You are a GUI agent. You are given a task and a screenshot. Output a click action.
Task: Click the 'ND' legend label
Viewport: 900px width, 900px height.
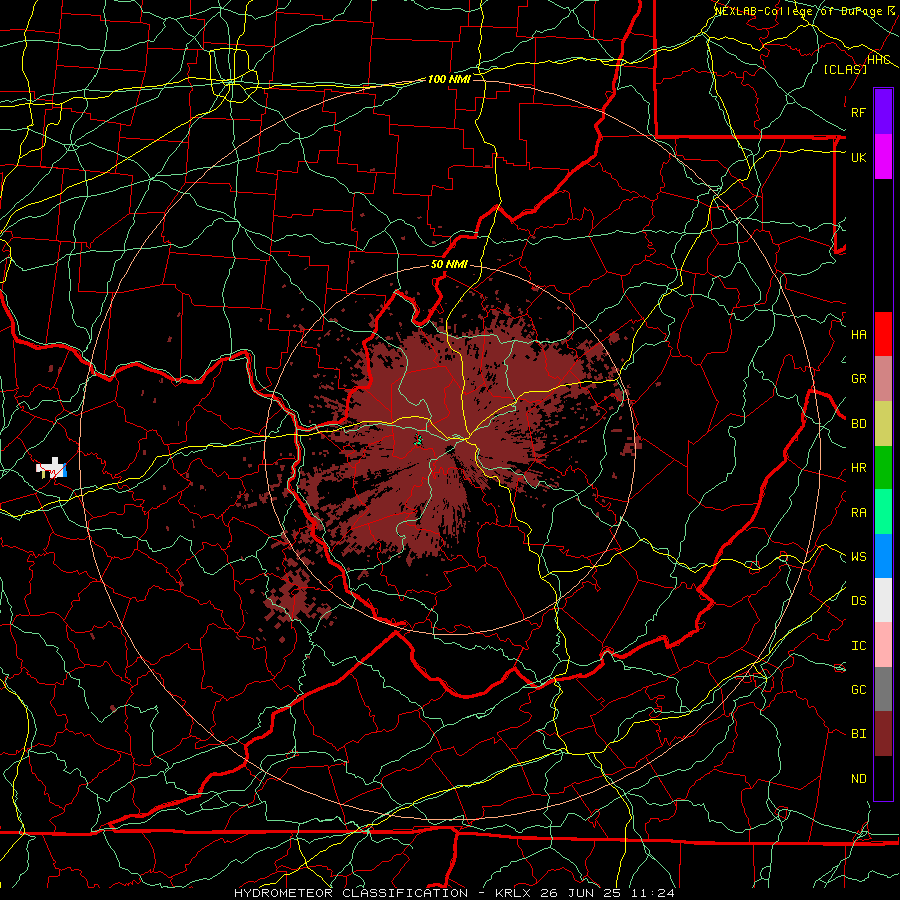tap(858, 779)
